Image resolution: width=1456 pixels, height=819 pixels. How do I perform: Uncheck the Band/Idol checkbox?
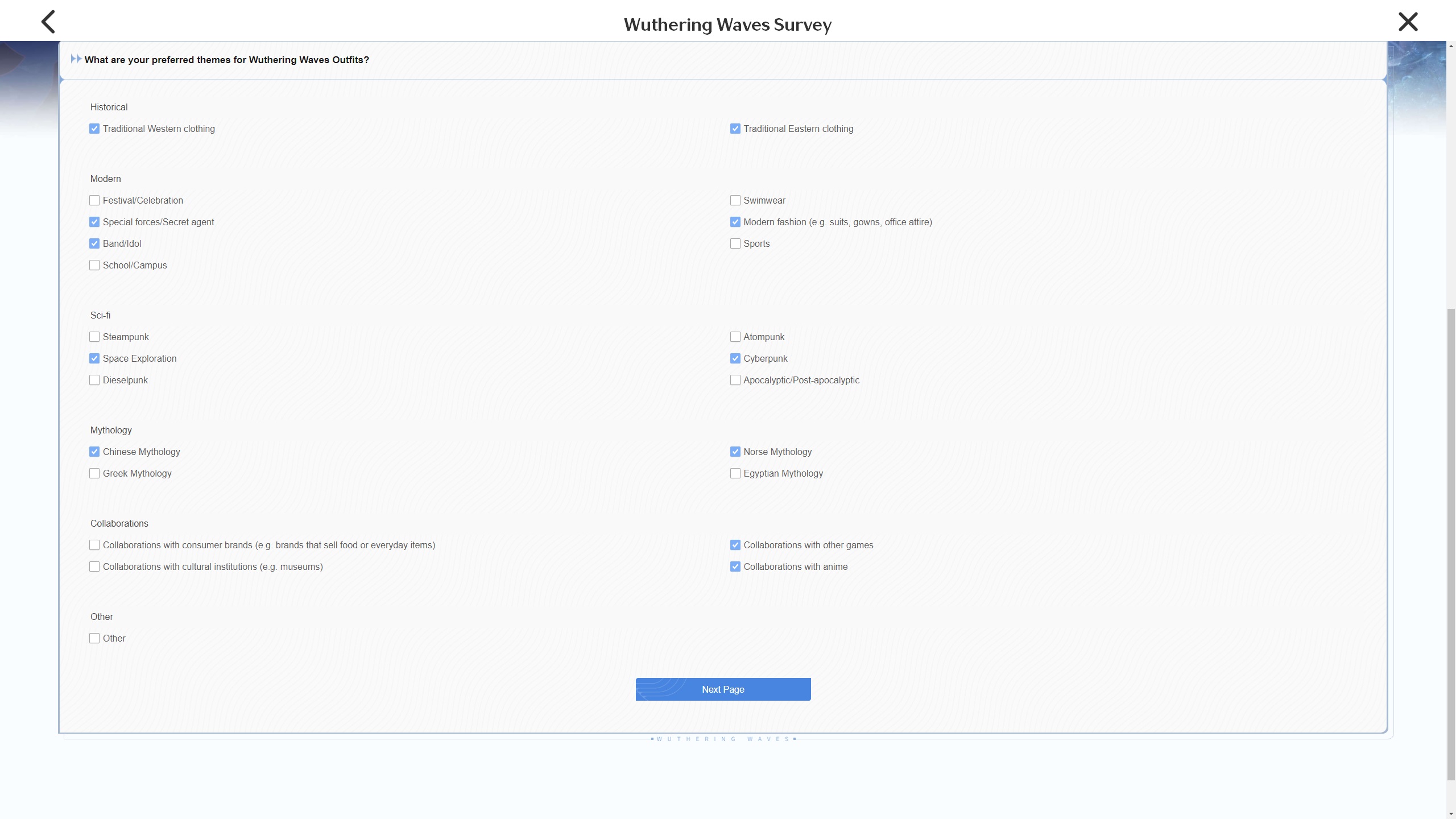pos(94,244)
